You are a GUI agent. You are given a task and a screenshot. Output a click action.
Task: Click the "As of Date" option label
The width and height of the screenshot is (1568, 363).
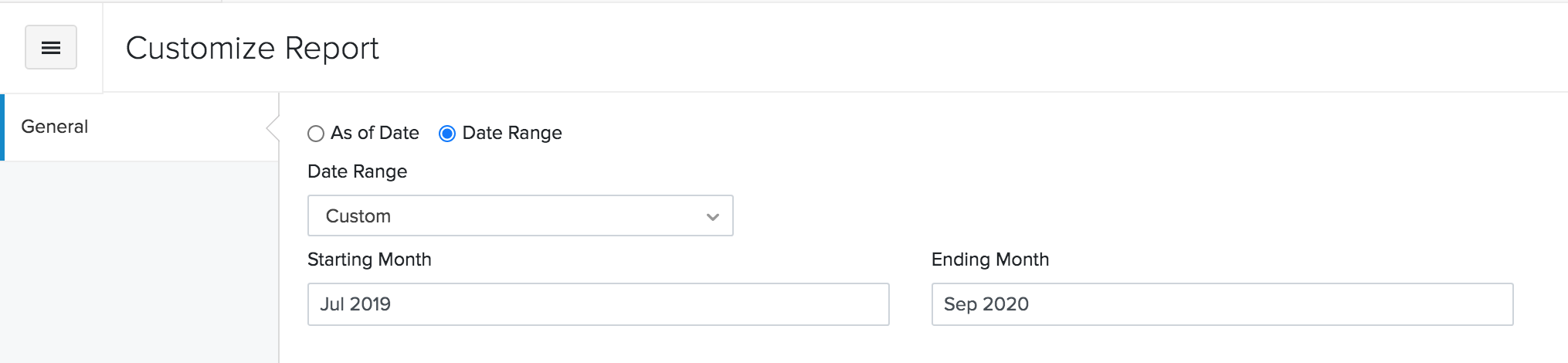pyautogui.click(x=375, y=133)
